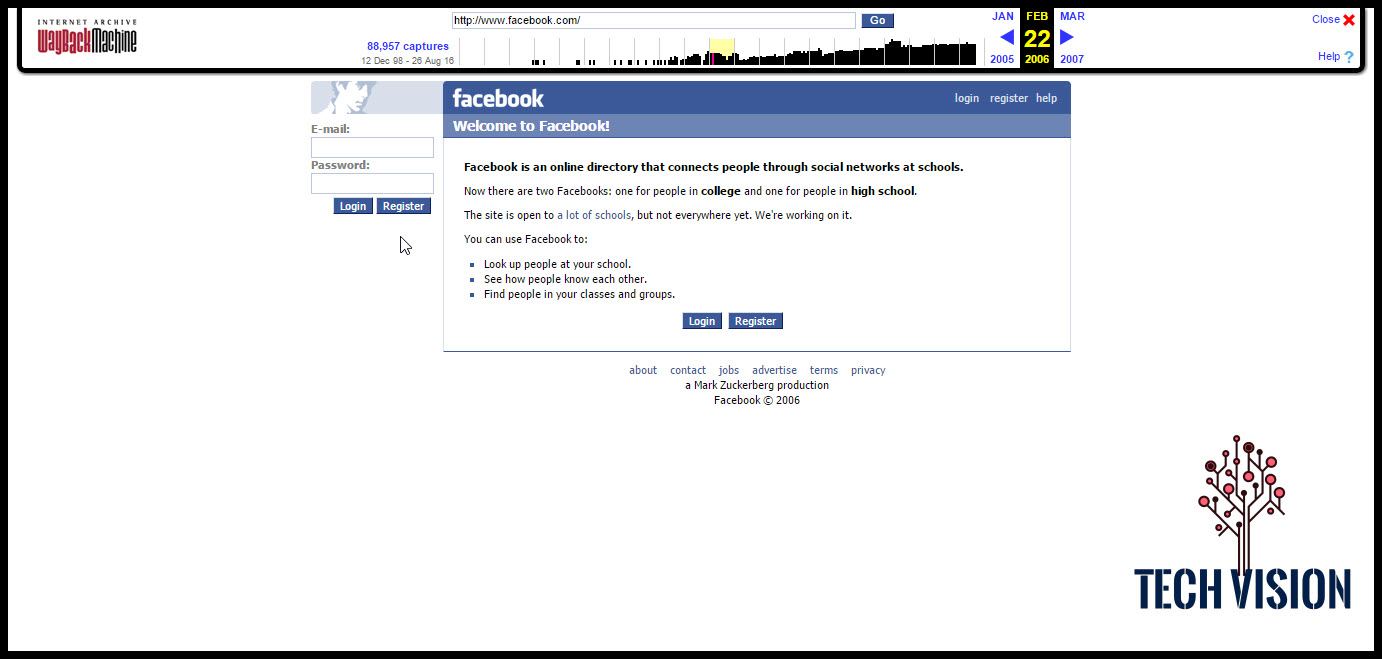Click the Wayback URL address field
Screen dimensions: 1382x659
654,20
